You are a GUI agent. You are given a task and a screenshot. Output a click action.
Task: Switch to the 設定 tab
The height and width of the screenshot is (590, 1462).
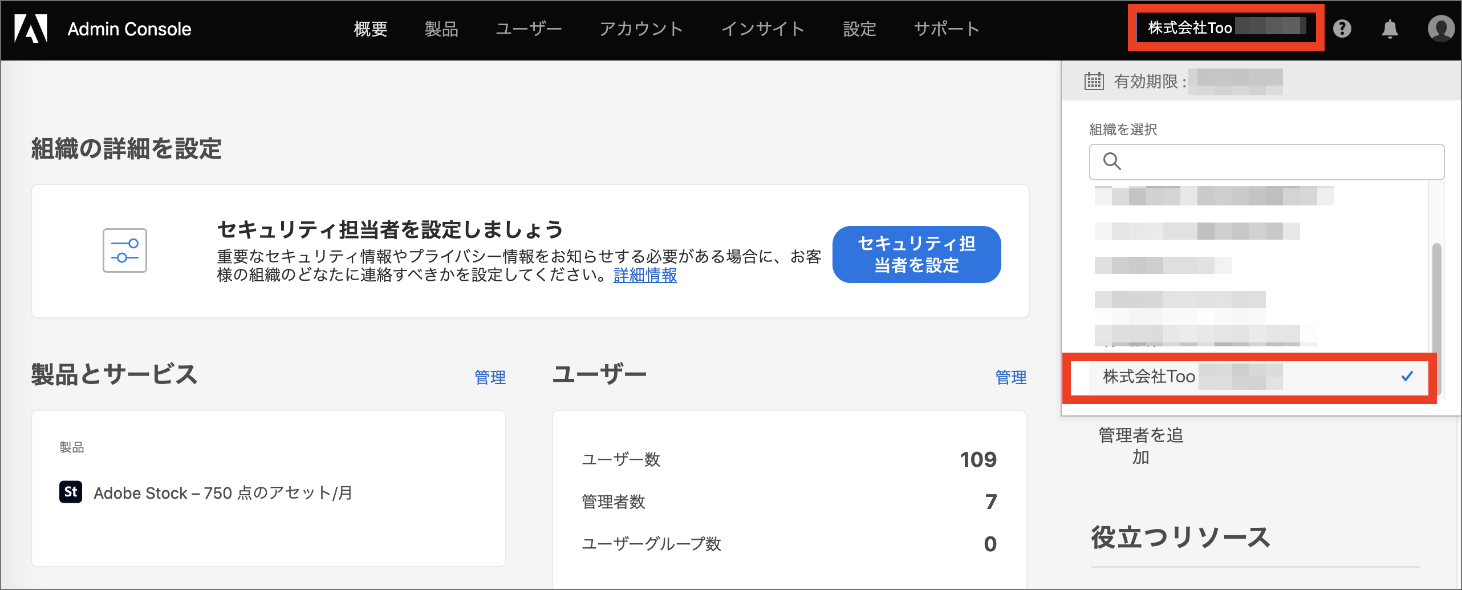point(860,29)
